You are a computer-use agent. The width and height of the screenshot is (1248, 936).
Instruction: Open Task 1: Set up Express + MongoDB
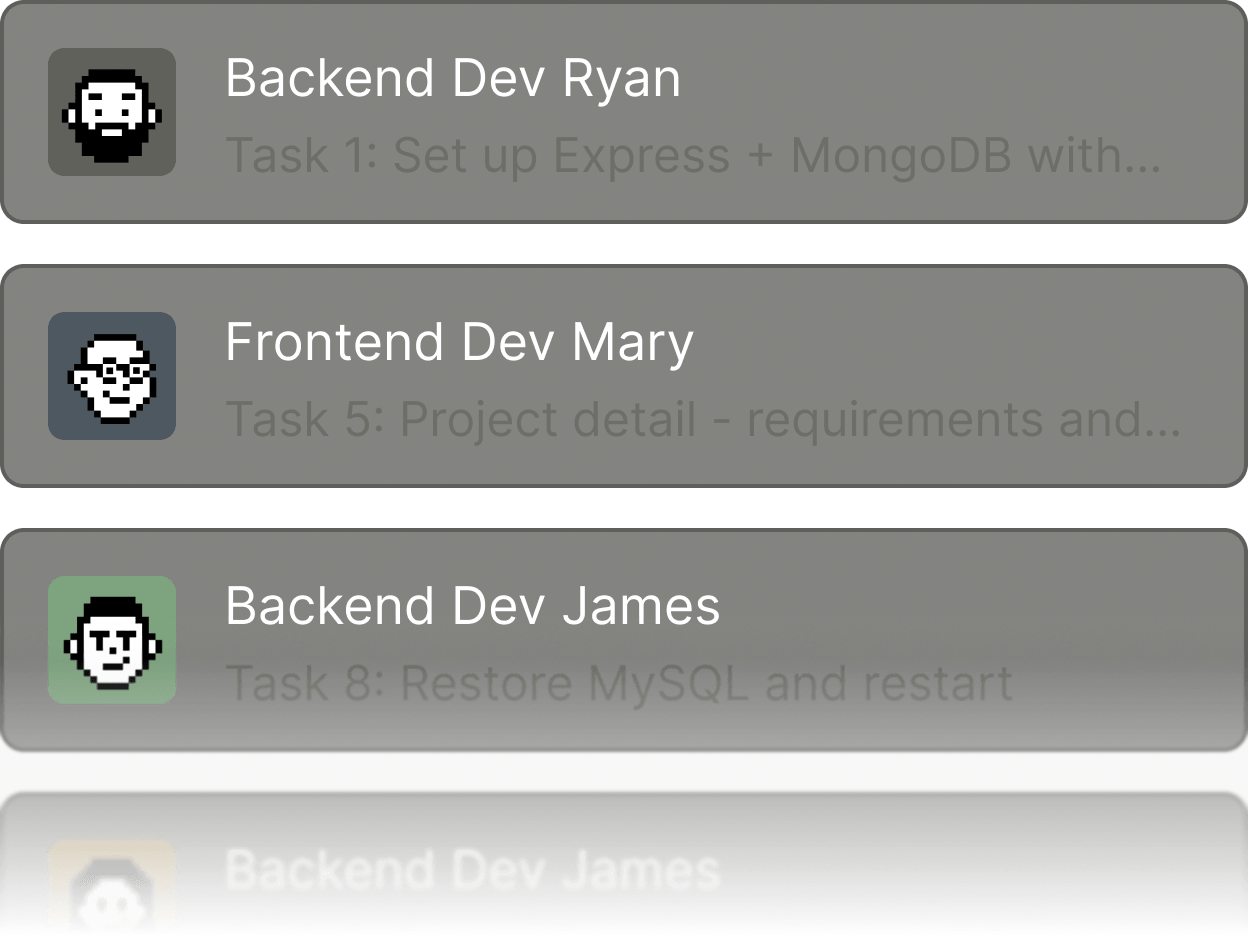pyautogui.click(x=693, y=156)
